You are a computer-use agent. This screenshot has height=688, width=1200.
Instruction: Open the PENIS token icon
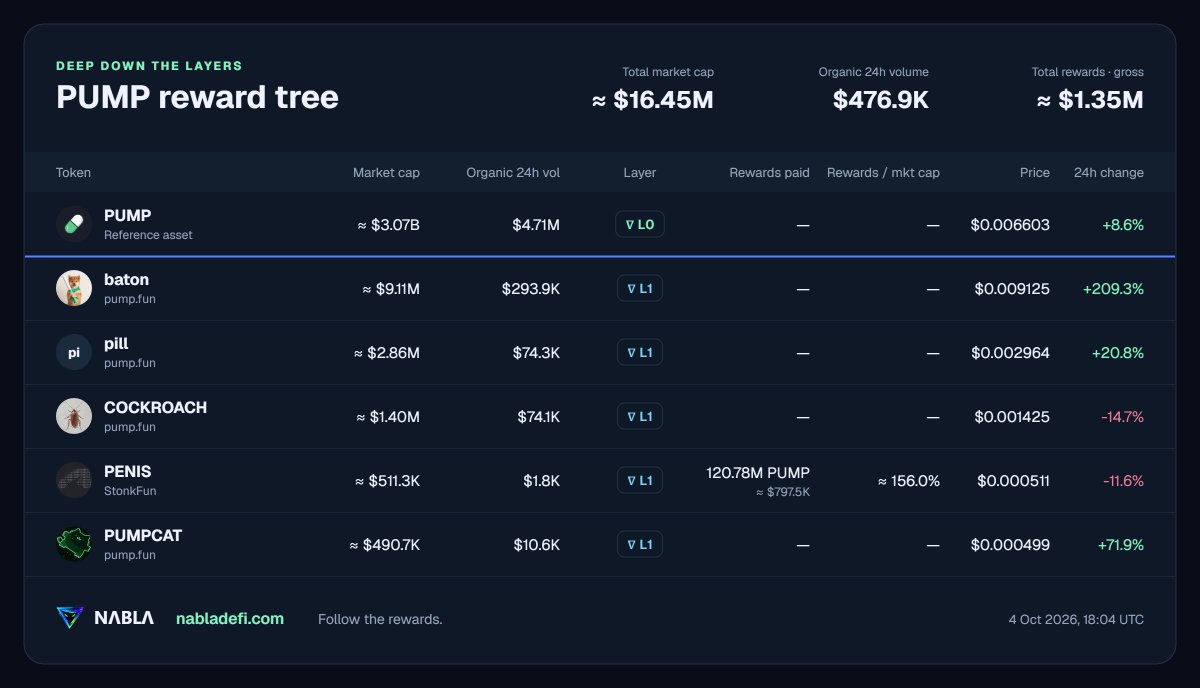point(74,480)
